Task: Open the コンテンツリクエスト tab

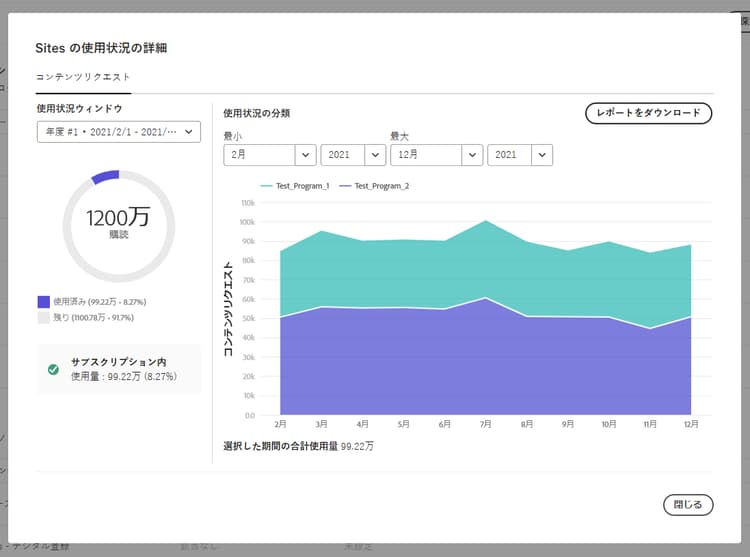Action: (83, 76)
